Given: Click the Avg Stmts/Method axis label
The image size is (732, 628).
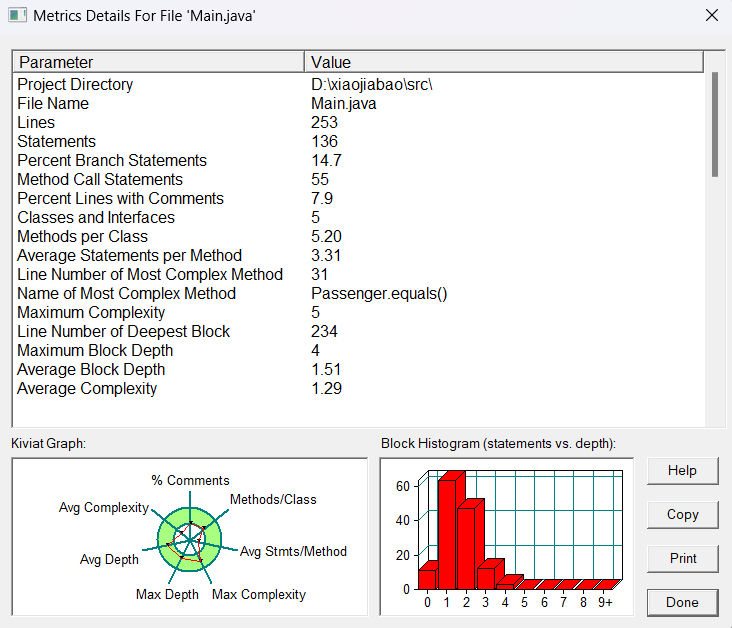Looking at the screenshot, I should point(293,551).
